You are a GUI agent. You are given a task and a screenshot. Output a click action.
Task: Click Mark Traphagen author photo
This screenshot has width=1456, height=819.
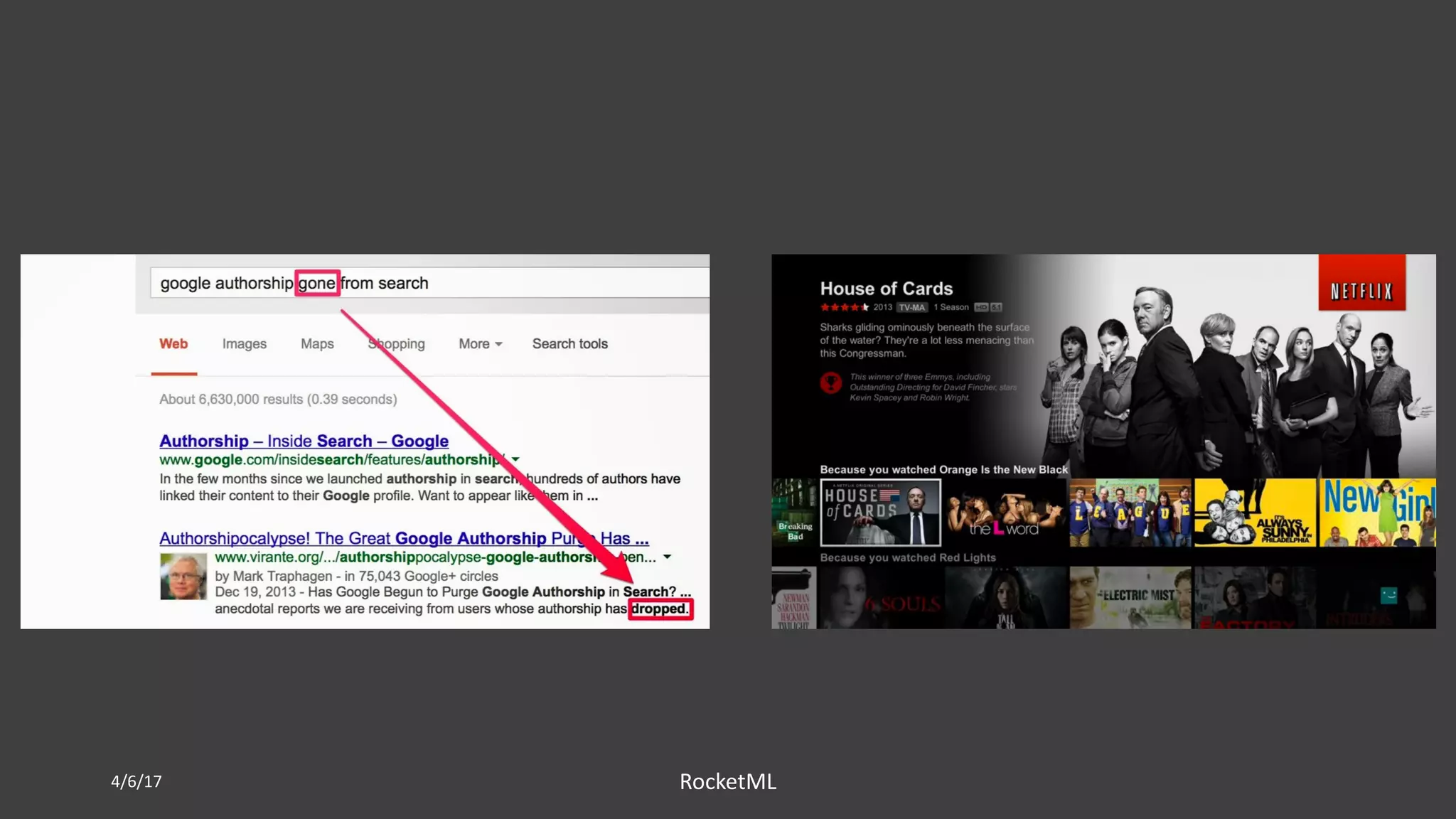[183, 576]
